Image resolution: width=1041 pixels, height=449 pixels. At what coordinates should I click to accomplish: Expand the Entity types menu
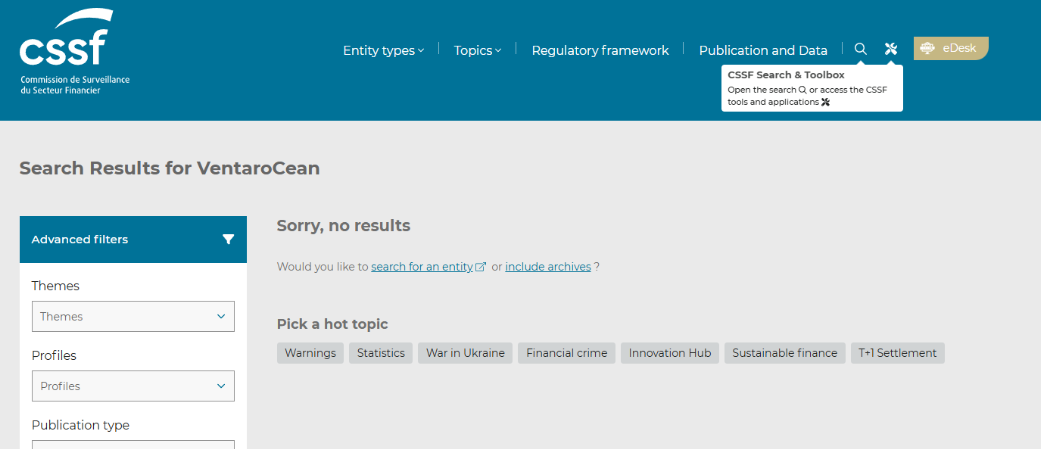[383, 50]
